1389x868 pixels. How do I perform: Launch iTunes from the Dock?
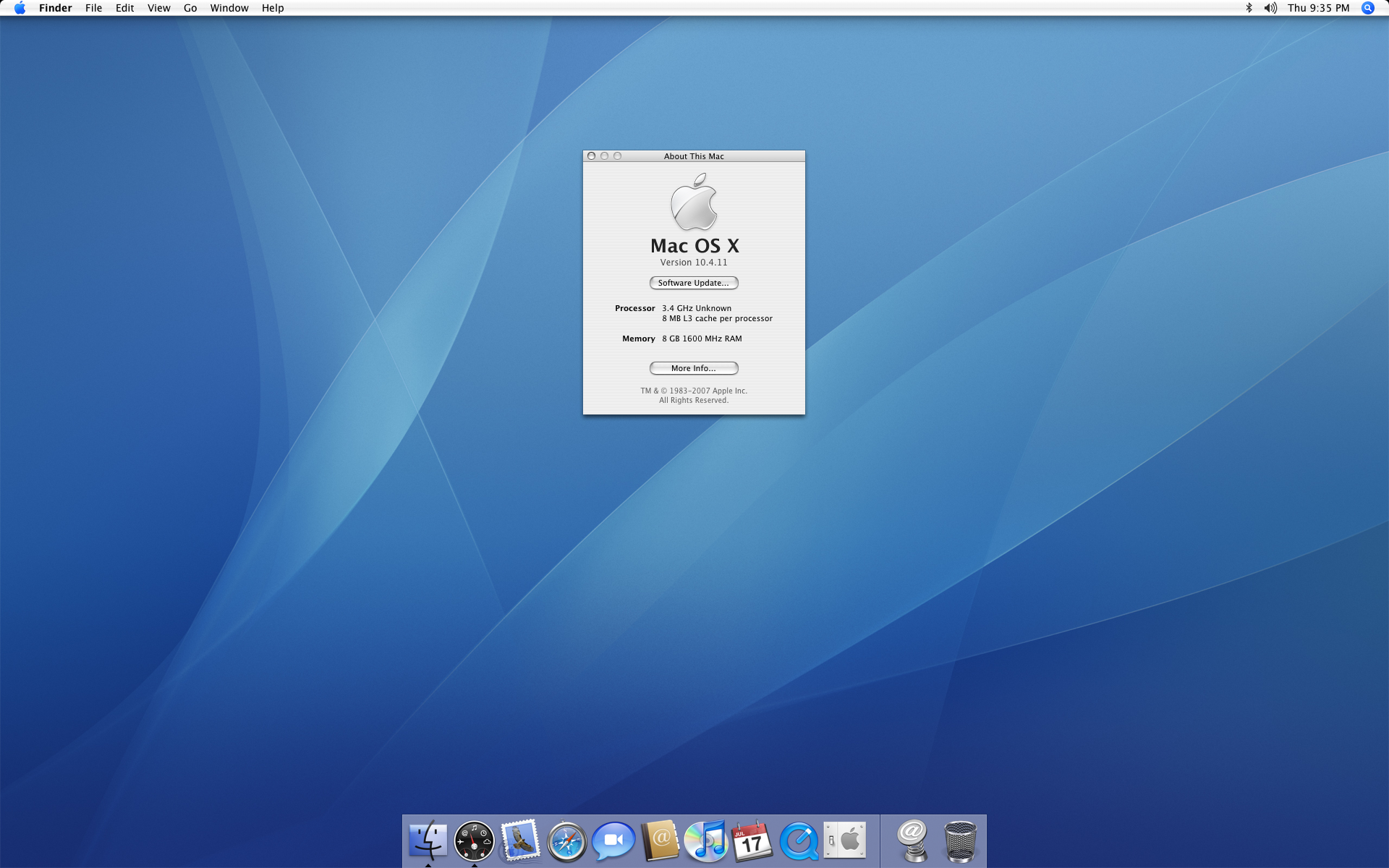click(x=706, y=841)
